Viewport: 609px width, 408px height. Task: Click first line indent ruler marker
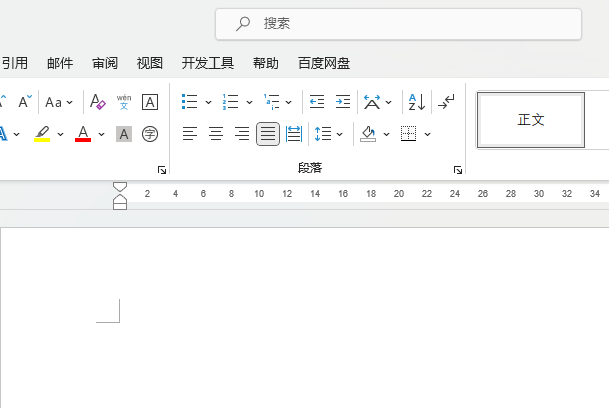[x=120, y=187]
